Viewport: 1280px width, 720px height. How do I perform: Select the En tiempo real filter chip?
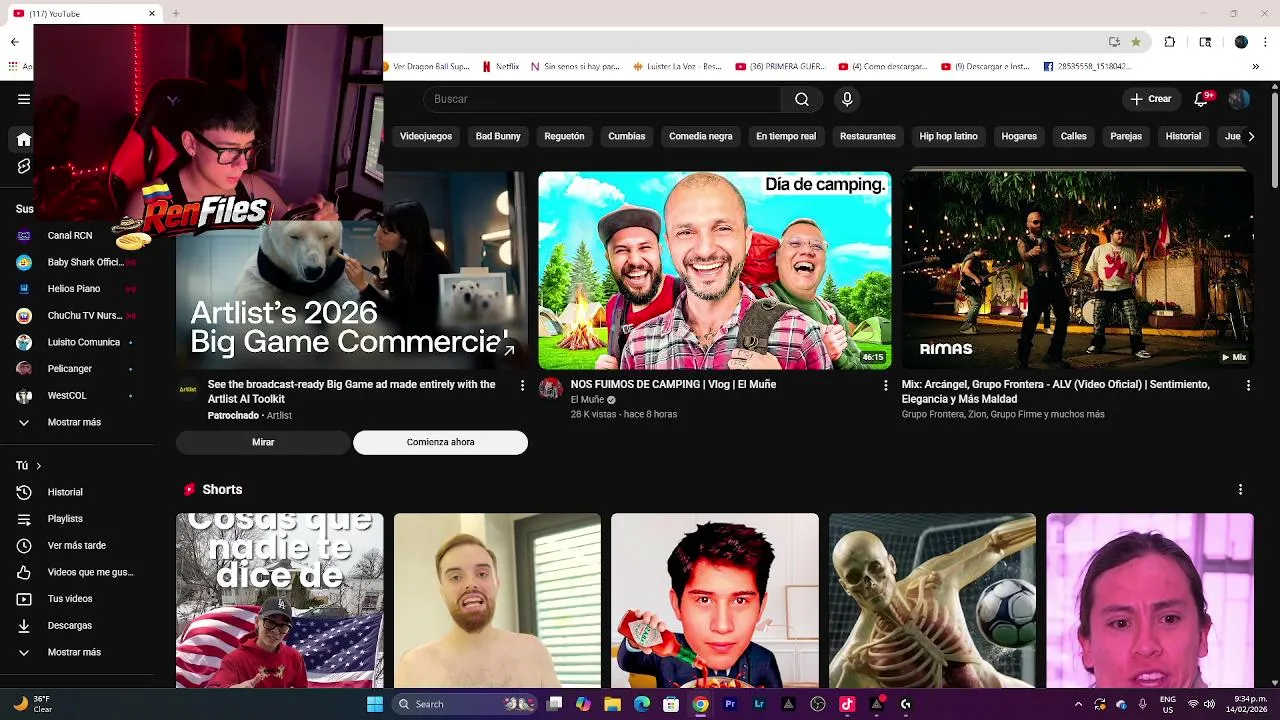coord(786,136)
